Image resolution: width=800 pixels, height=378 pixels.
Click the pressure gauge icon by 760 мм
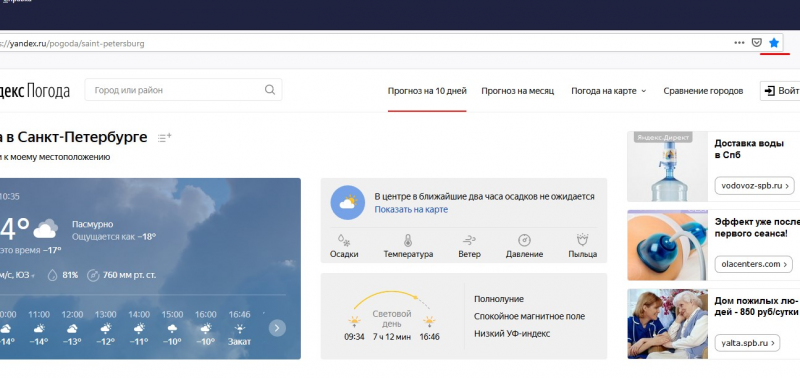tap(93, 275)
